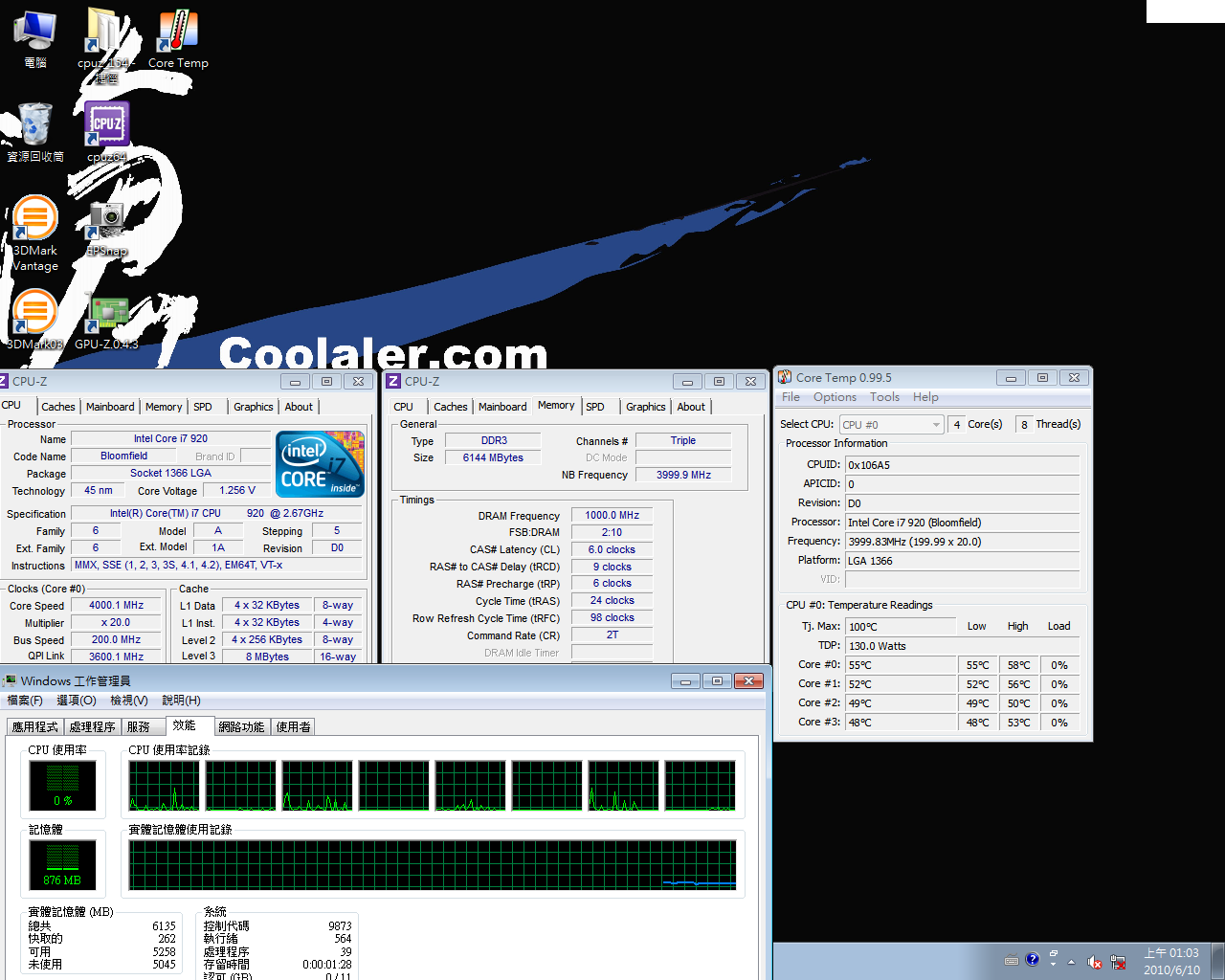Switch to 網路功能 tab in Task Manager
The image size is (1225, 980).
coord(241,727)
